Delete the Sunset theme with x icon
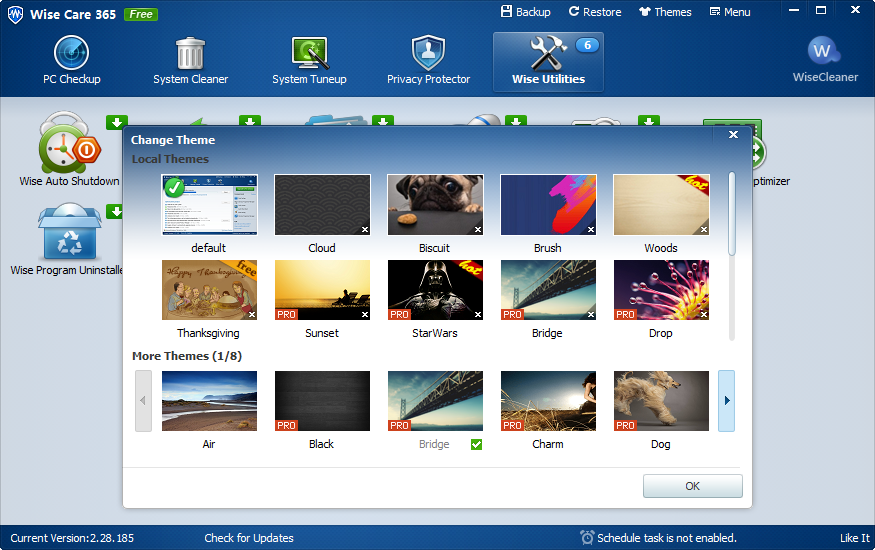Screen dimensions: 875x550 [364, 315]
